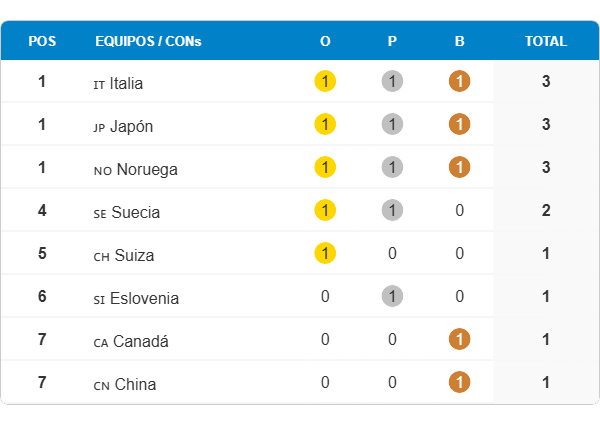Image resolution: width=600 pixels, height=425 pixels.
Task: Open the Eslovenia team link
Action: [x=144, y=298]
